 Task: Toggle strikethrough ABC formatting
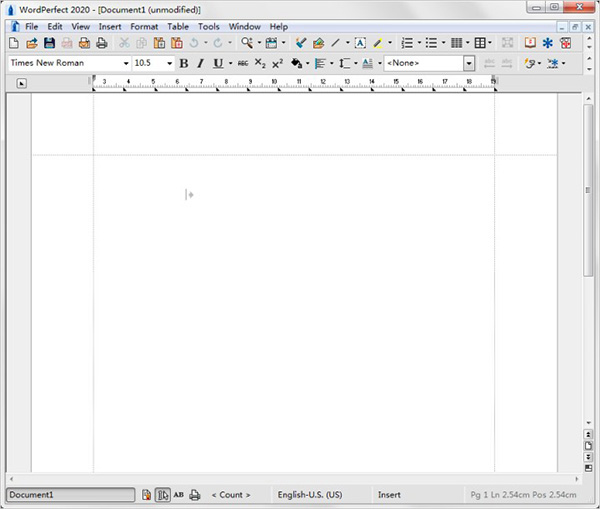243,63
